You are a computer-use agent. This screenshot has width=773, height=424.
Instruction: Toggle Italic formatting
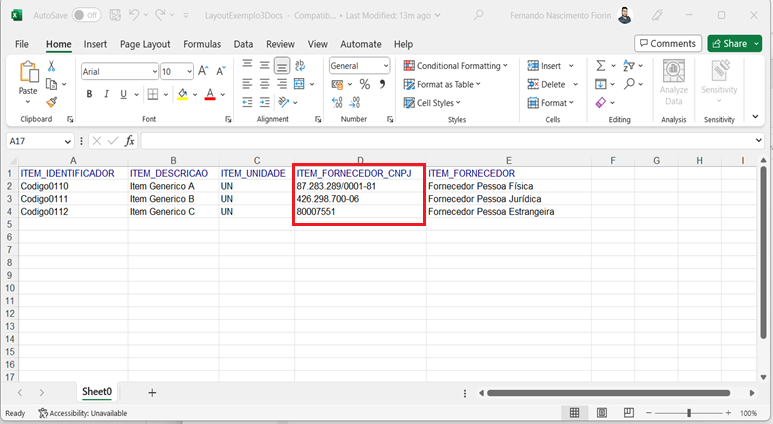point(107,95)
